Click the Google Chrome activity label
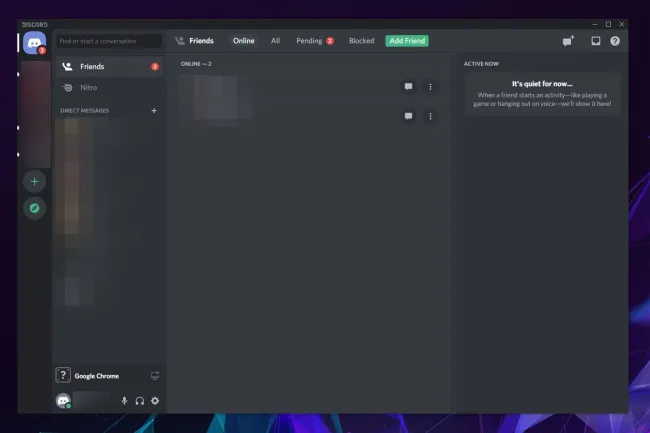650x433 pixels. point(97,376)
